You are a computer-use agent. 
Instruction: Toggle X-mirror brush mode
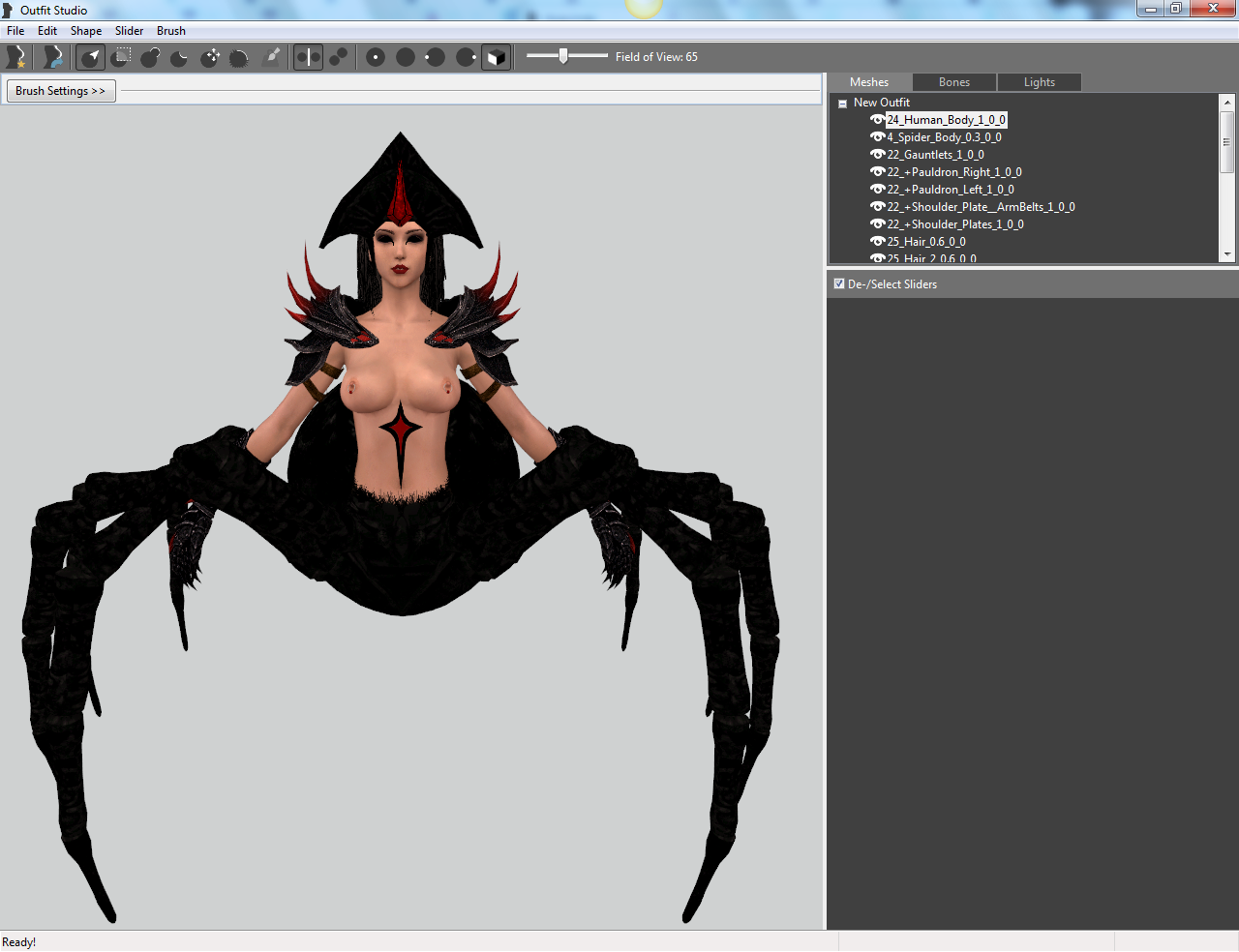308,57
